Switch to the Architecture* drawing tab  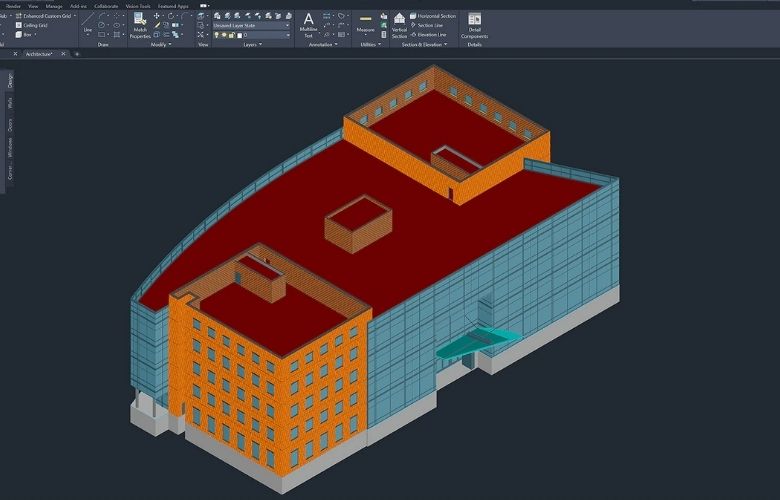pyautogui.click(x=39, y=54)
